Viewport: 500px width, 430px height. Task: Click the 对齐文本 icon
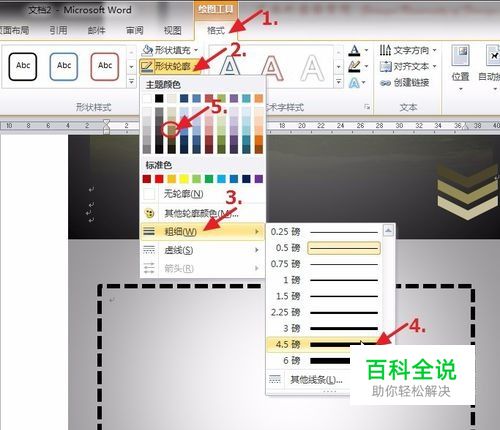[385, 66]
